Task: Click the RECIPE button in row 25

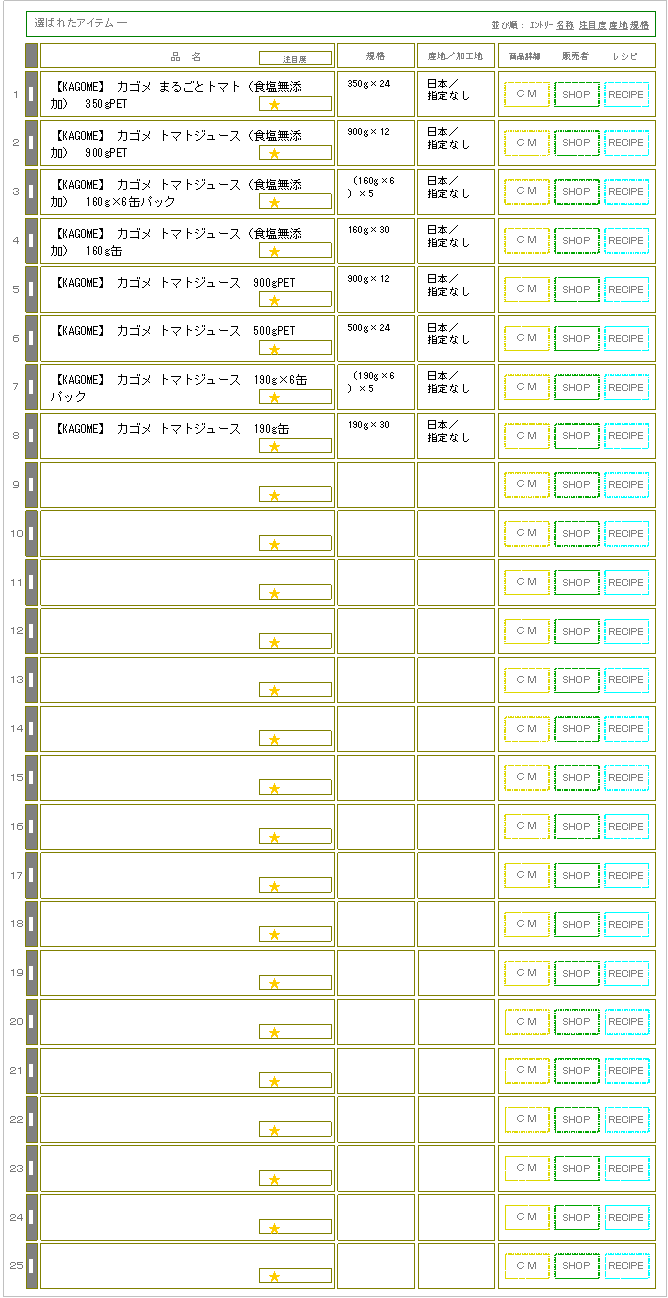Action: click(627, 1266)
